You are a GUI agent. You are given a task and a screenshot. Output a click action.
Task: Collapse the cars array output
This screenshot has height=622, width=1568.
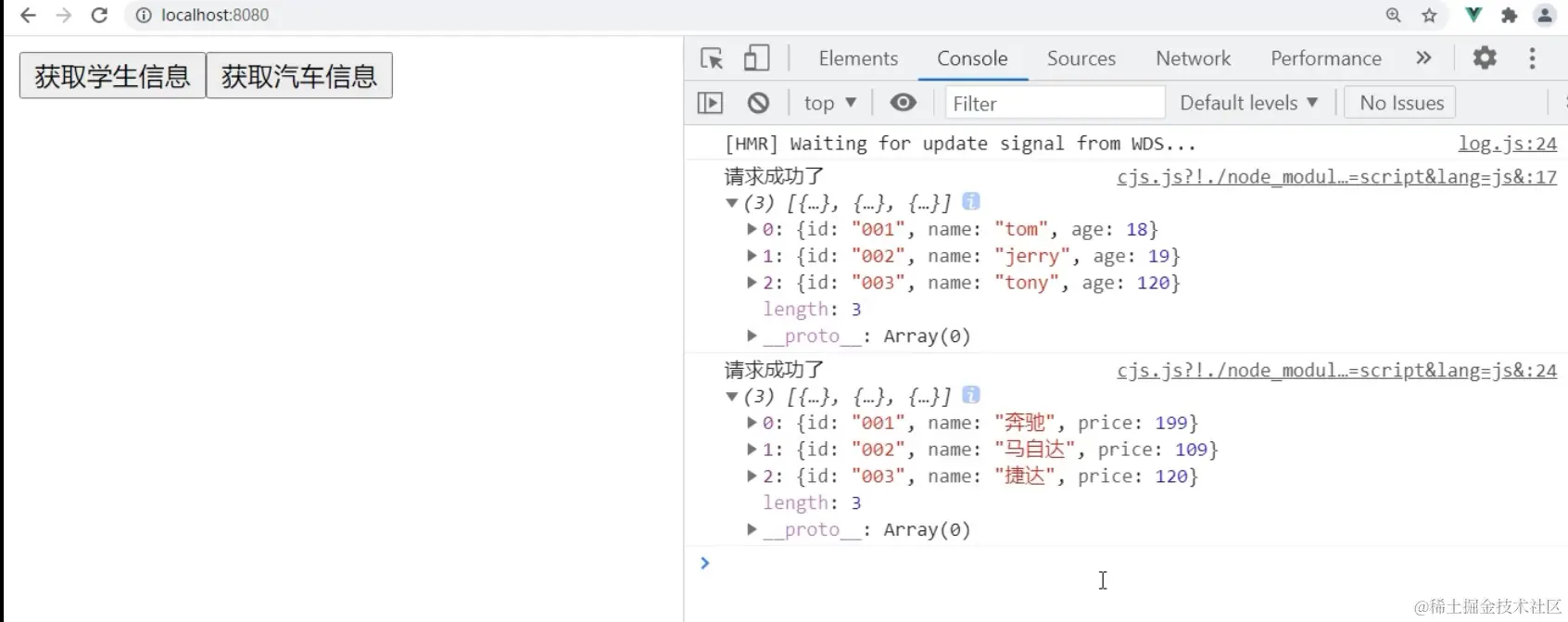(731, 397)
